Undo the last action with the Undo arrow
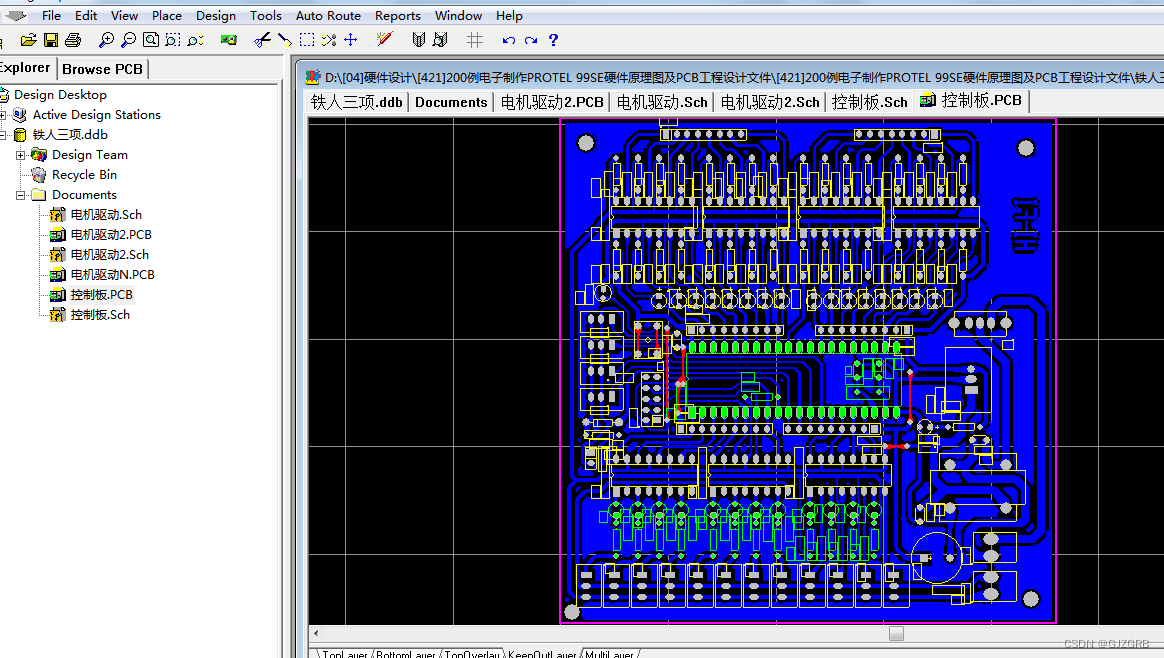 [508, 40]
